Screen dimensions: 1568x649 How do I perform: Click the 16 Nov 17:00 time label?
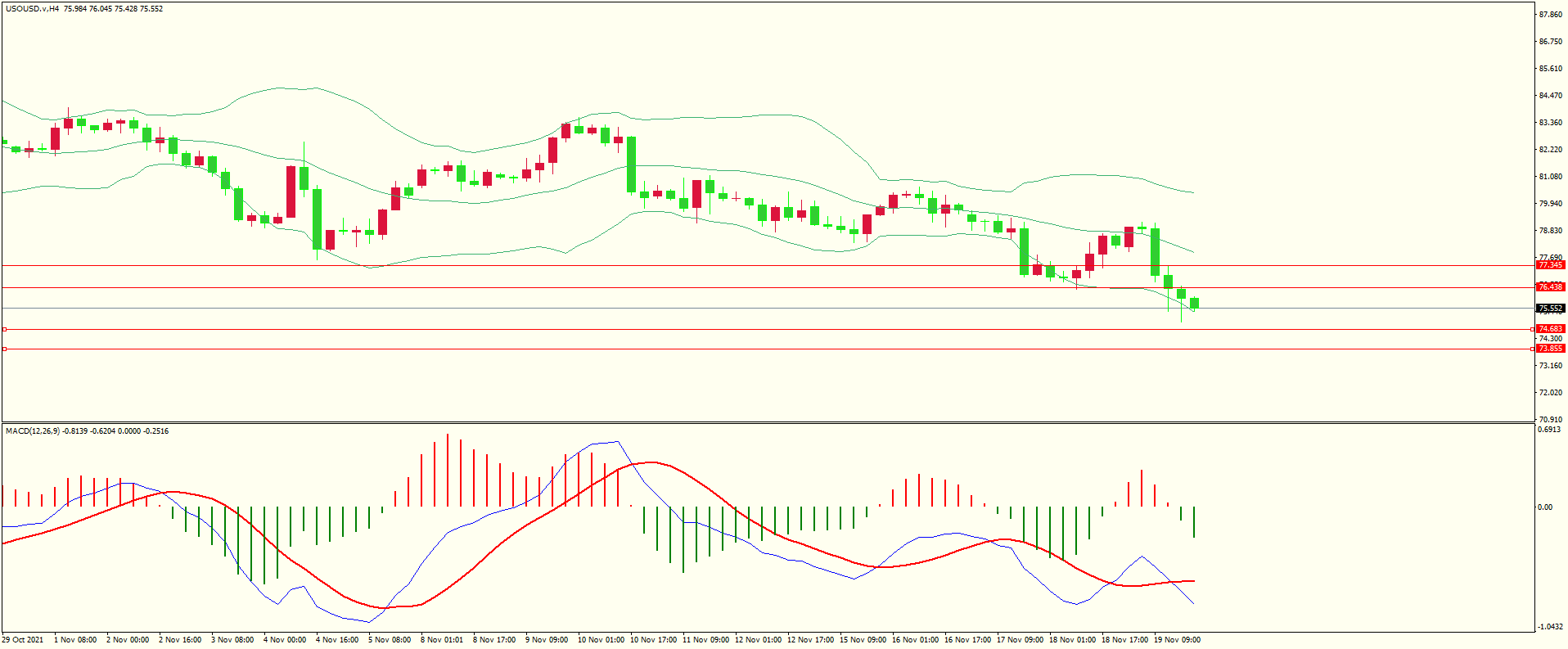point(967,640)
